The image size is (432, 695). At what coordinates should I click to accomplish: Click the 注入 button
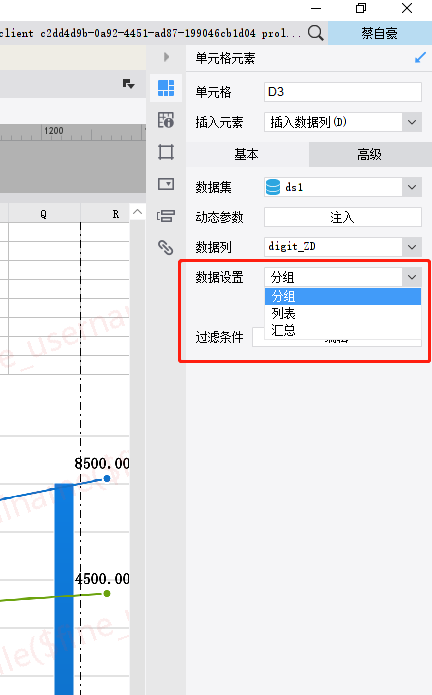[343, 217]
